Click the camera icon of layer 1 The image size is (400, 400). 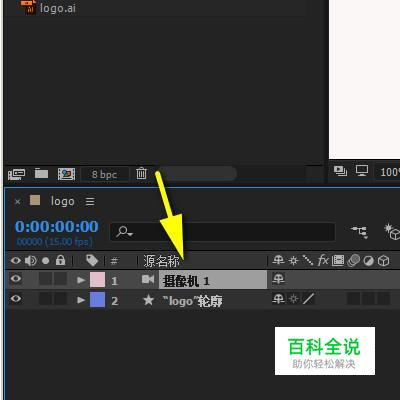click(148, 279)
